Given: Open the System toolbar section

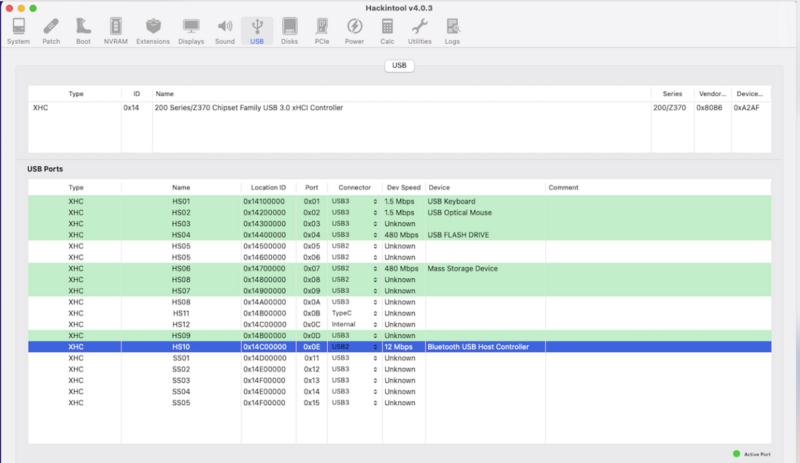Looking at the screenshot, I should [x=18, y=30].
